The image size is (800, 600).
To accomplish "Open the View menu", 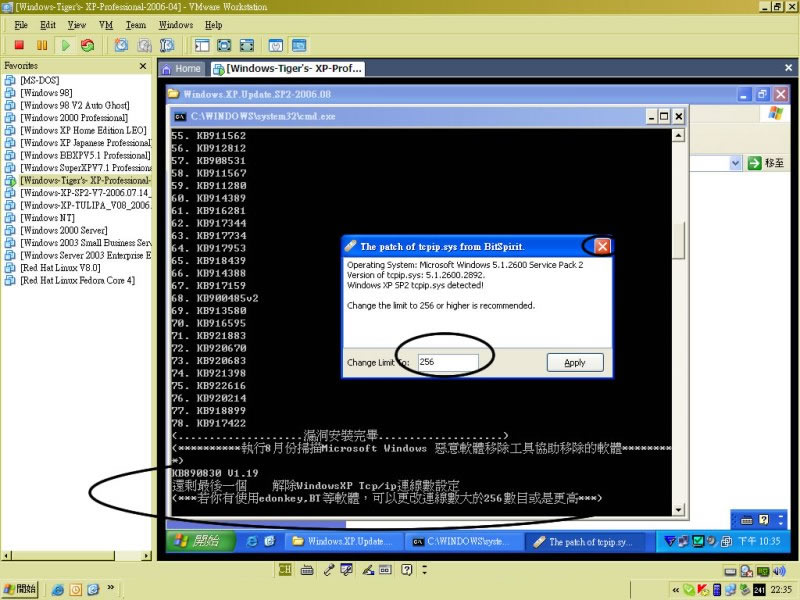I will tap(77, 25).
